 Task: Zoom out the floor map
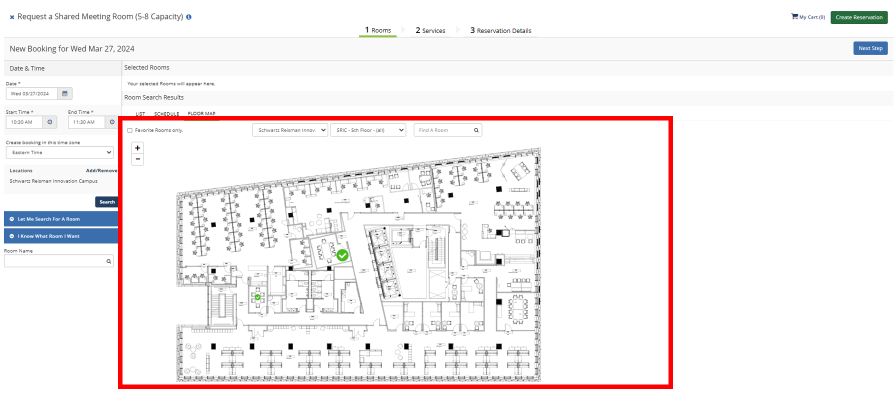pos(137,159)
